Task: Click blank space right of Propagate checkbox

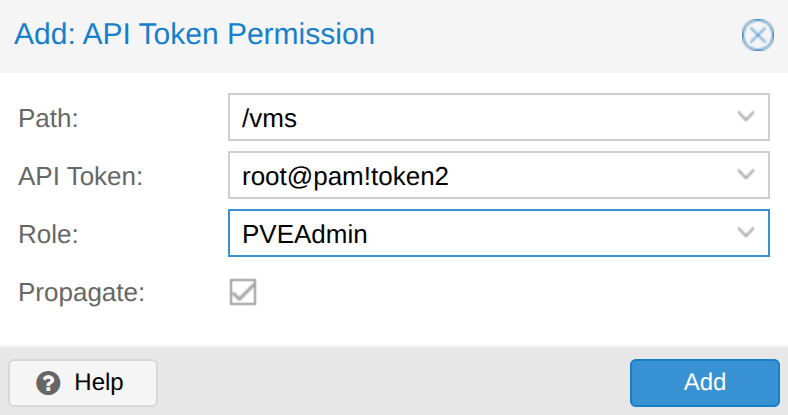Action: (x=500, y=293)
